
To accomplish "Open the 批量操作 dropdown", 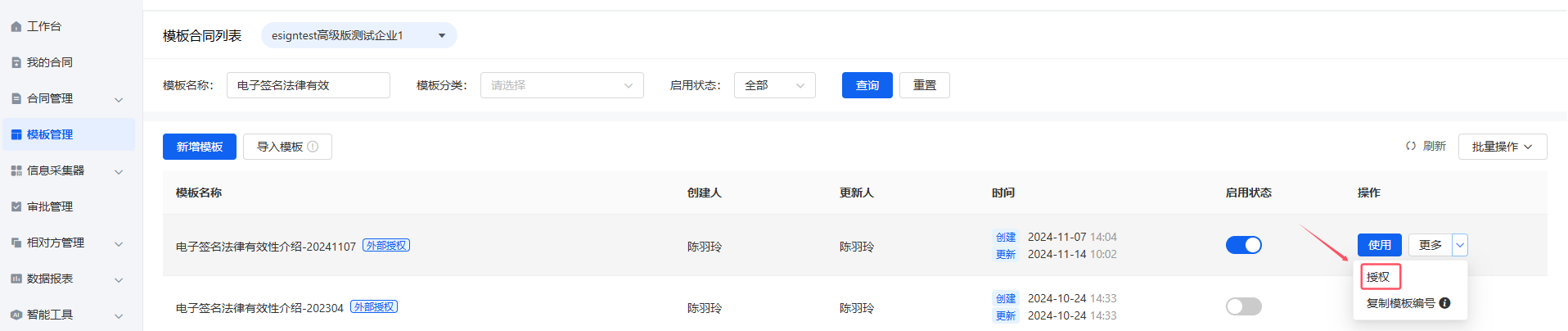I will point(1503,147).
